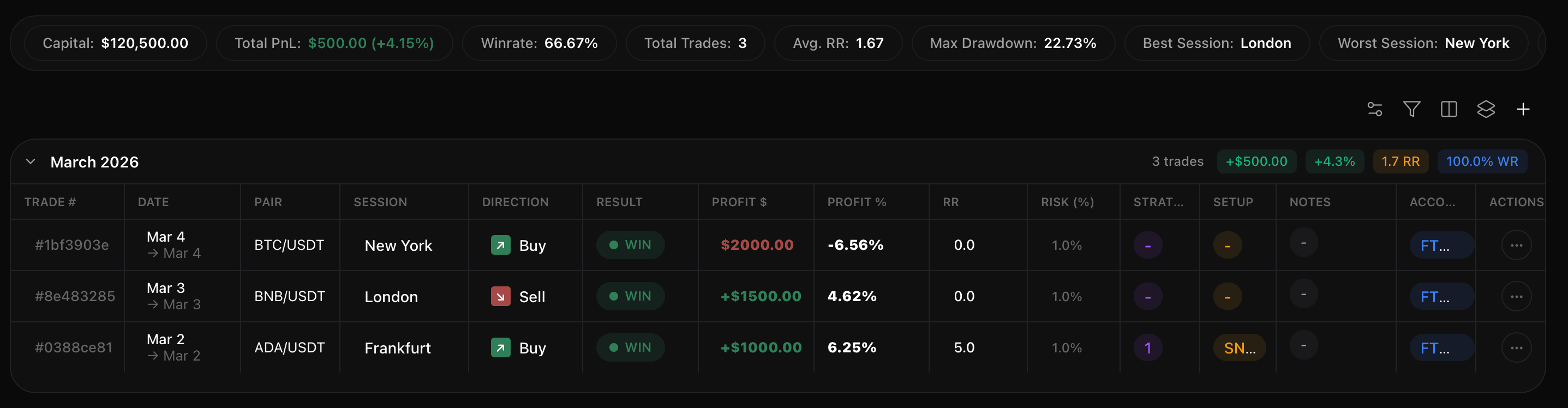Open actions menu for trade #0388ce81
This screenshot has width=1568, height=408.
(x=1516, y=347)
